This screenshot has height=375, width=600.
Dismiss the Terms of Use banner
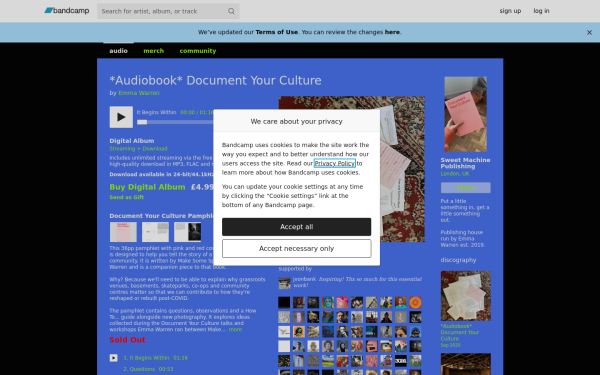point(589,33)
